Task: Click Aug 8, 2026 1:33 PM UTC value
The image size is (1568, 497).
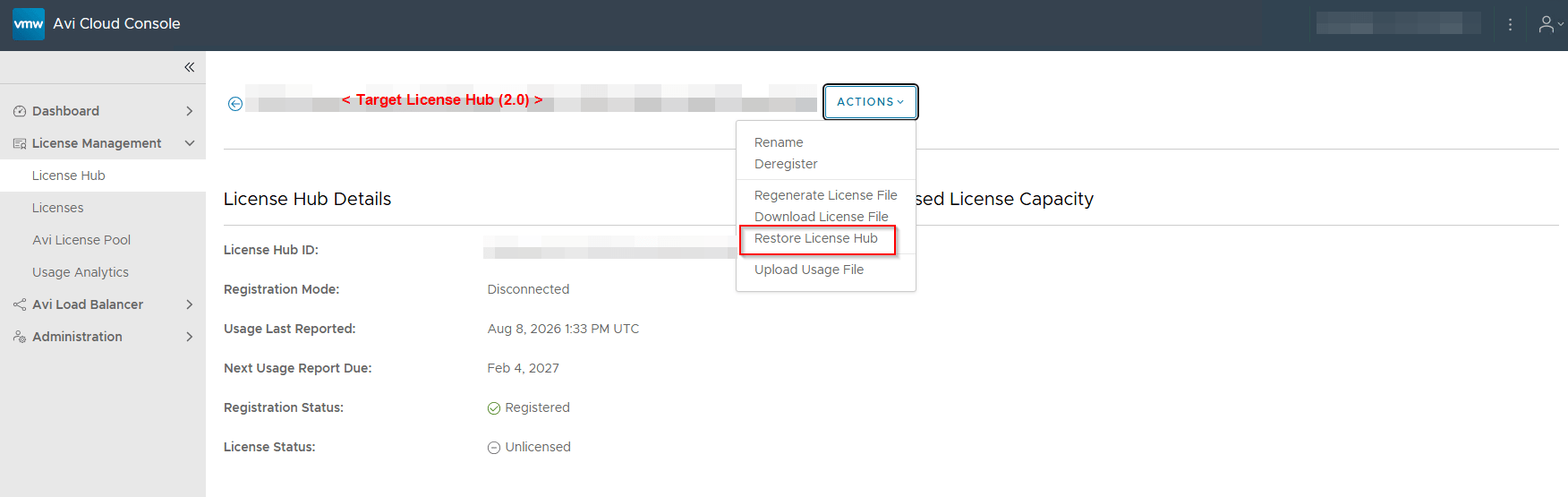Action: pyautogui.click(x=563, y=329)
